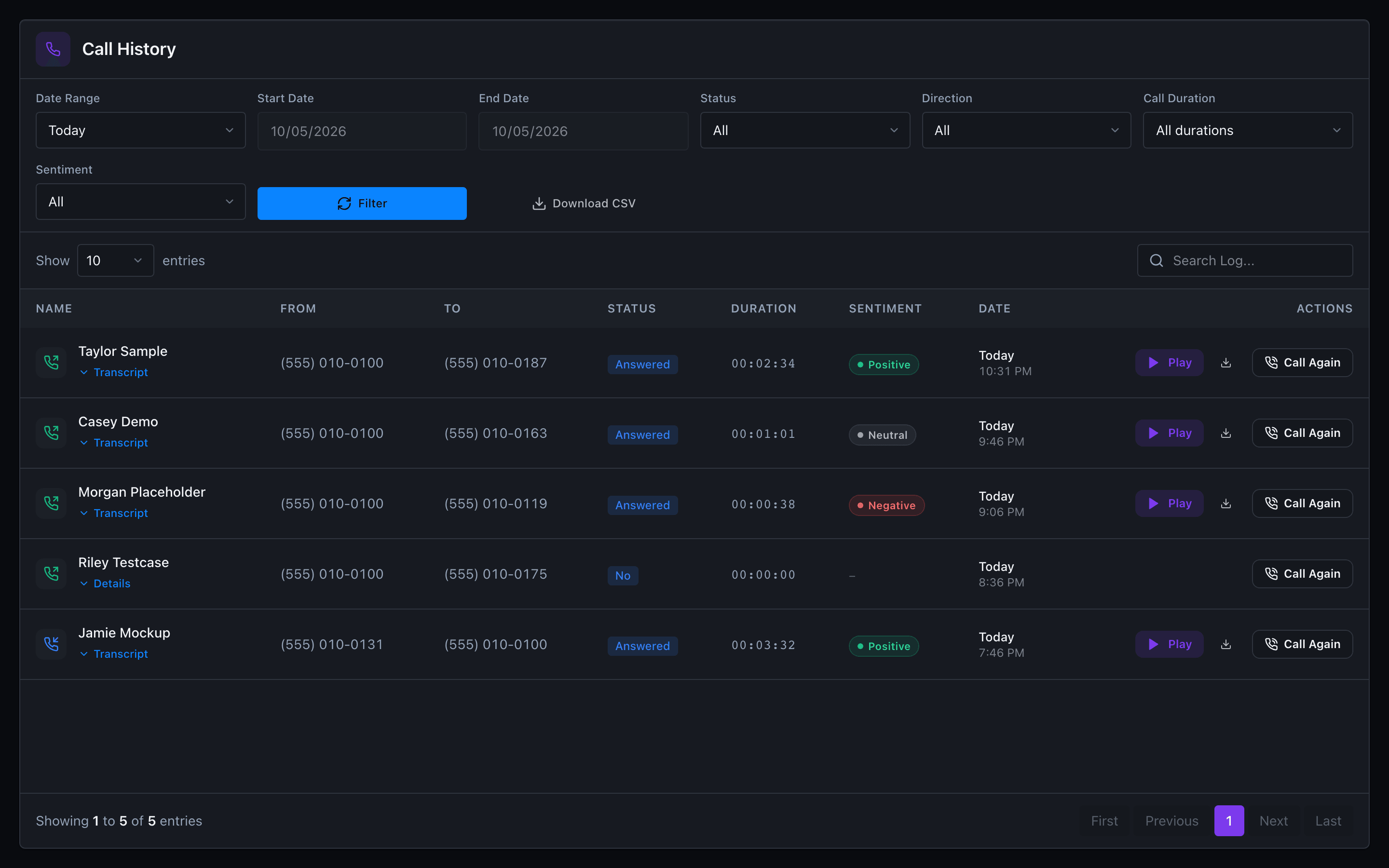
Task: Click outgoing call icon beside Casey Demo
Action: click(x=51, y=434)
